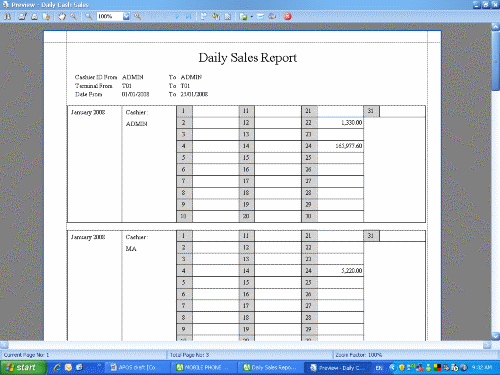Screen dimensions: 500x375
Task: Click the green export icon in toolbar
Action: click(244, 16)
